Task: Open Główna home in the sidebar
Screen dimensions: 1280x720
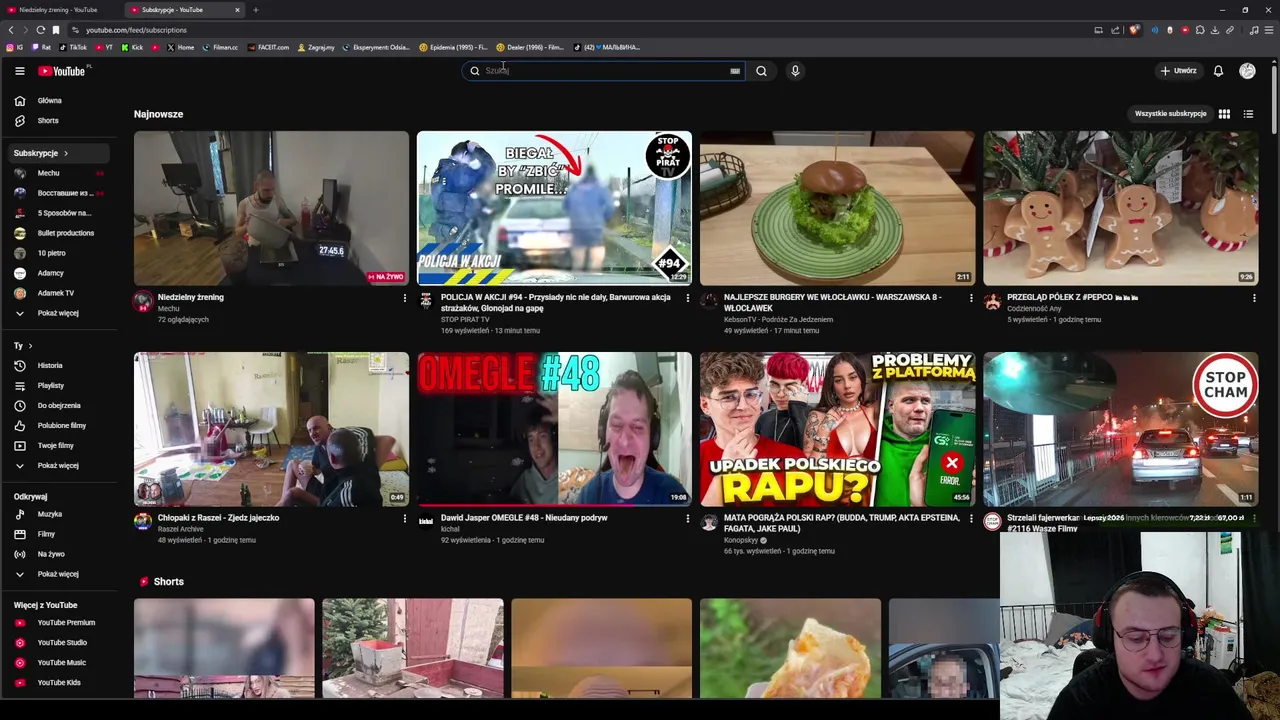Action: (61, 101)
